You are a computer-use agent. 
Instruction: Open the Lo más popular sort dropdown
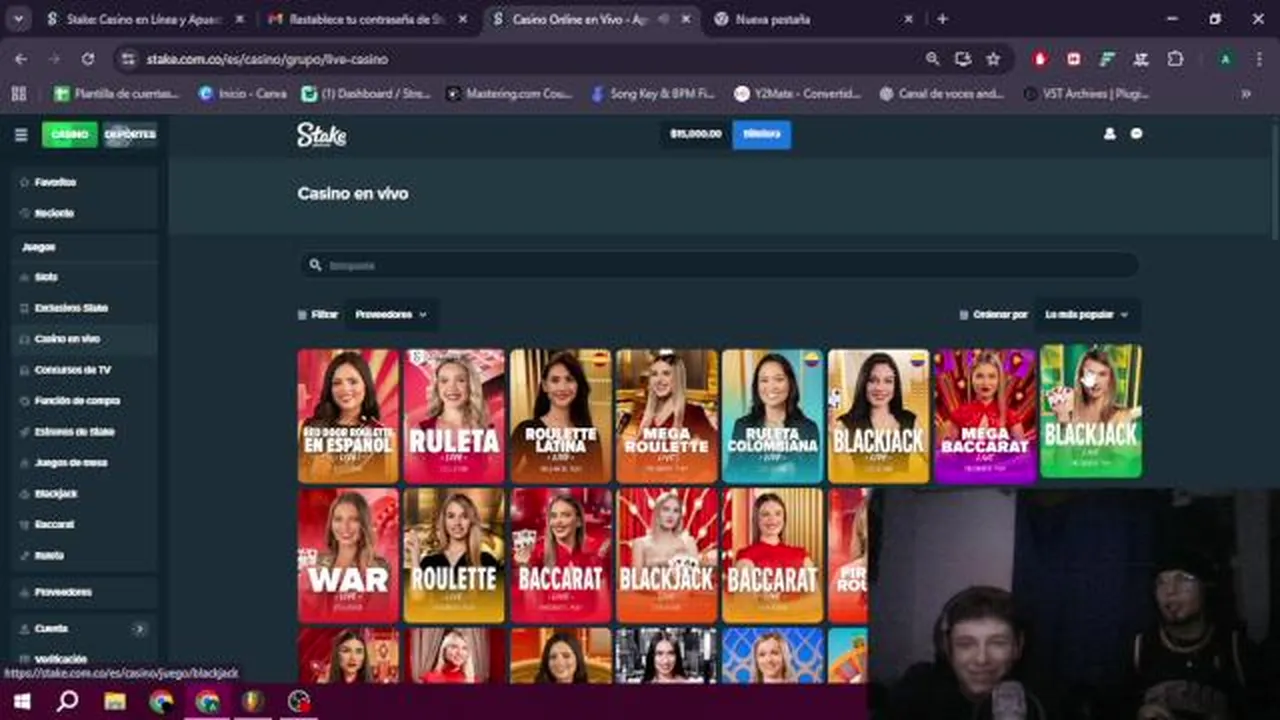(x=1086, y=314)
